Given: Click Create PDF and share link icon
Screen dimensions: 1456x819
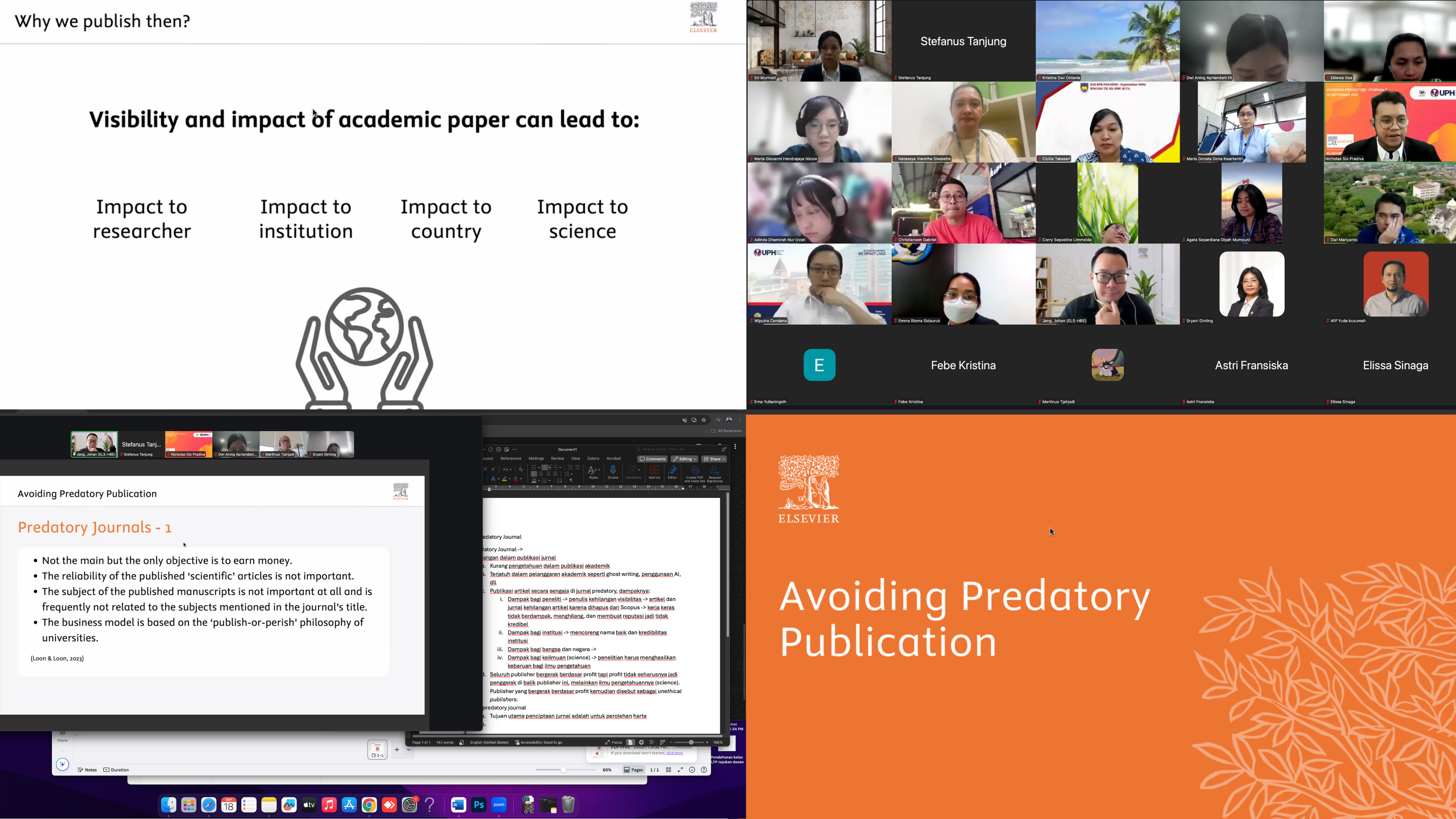Looking at the screenshot, I should pyautogui.click(x=695, y=470).
